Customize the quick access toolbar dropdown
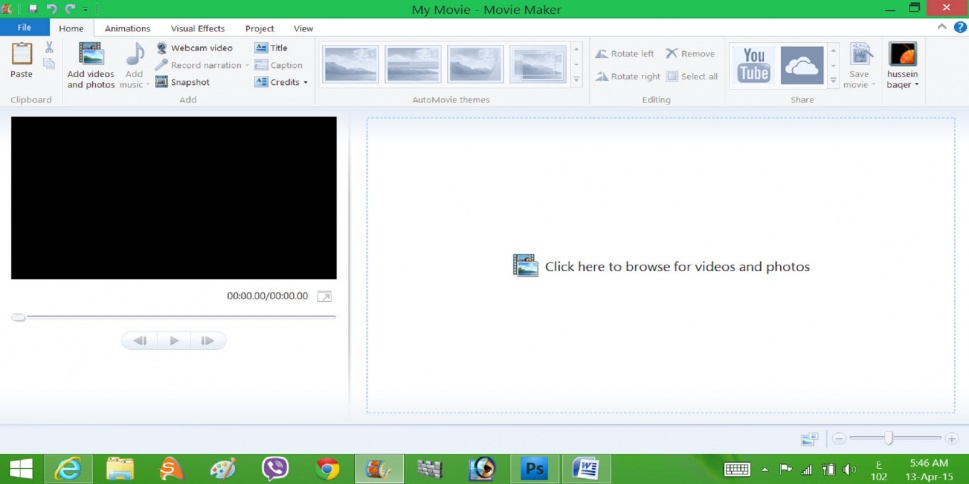Image resolution: width=969 pixels, height=484 pixels. (85, 9)
